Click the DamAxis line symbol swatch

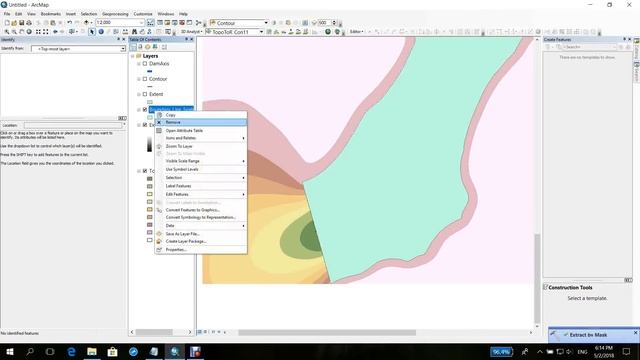click(150, 71)
